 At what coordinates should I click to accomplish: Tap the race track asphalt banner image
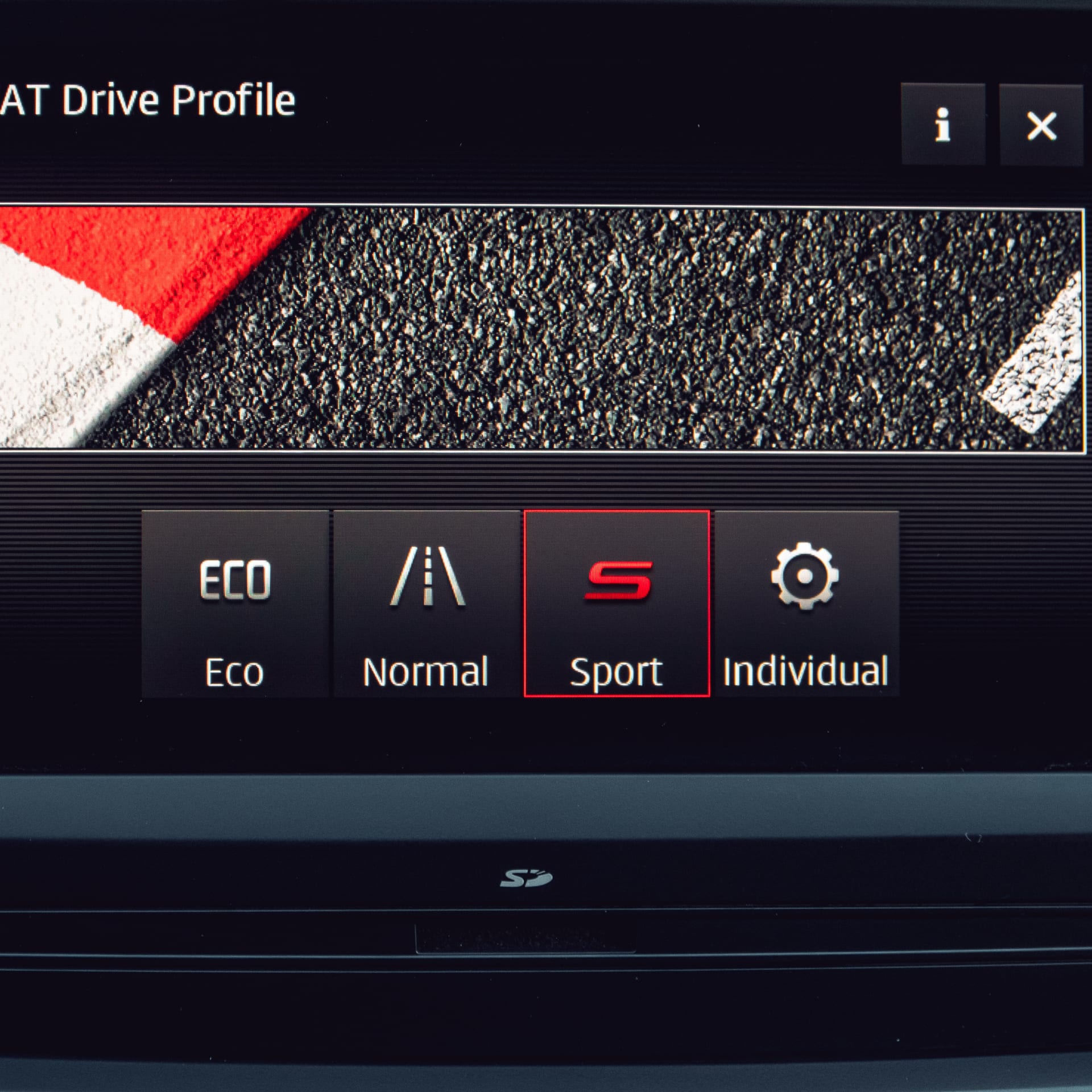click(x=542, y=329)
